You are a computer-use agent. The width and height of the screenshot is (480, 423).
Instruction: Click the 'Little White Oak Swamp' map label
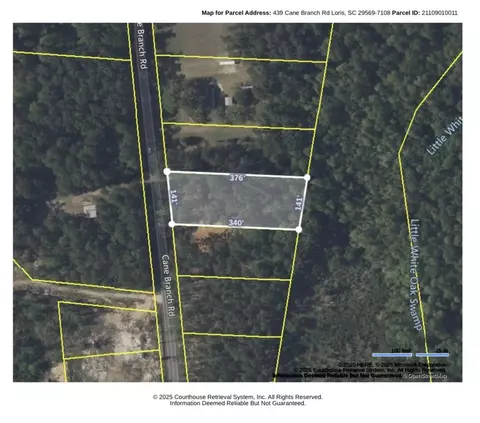pyautogui.click(x=416, y=275)
